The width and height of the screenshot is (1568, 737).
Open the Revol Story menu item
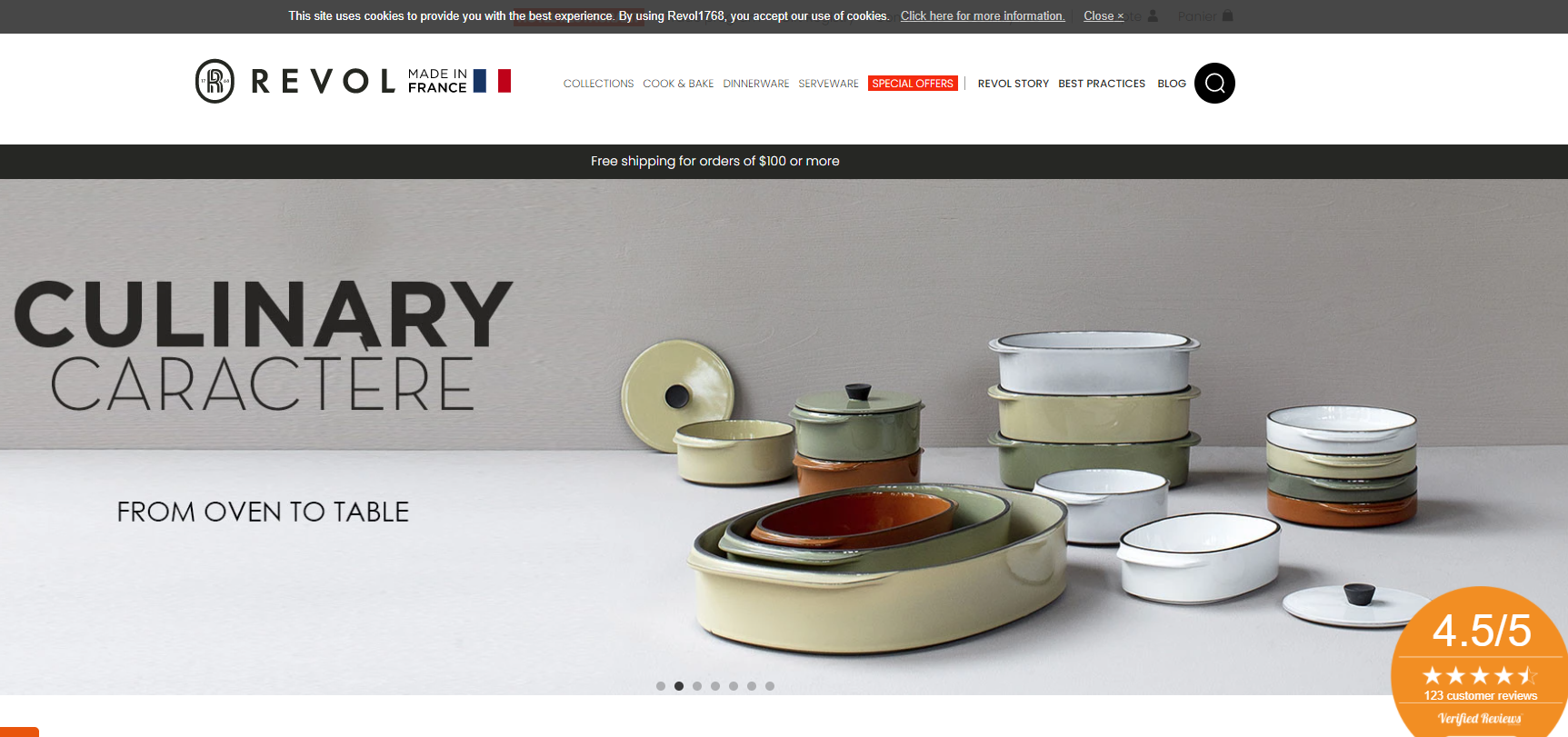click(1014, 84)
